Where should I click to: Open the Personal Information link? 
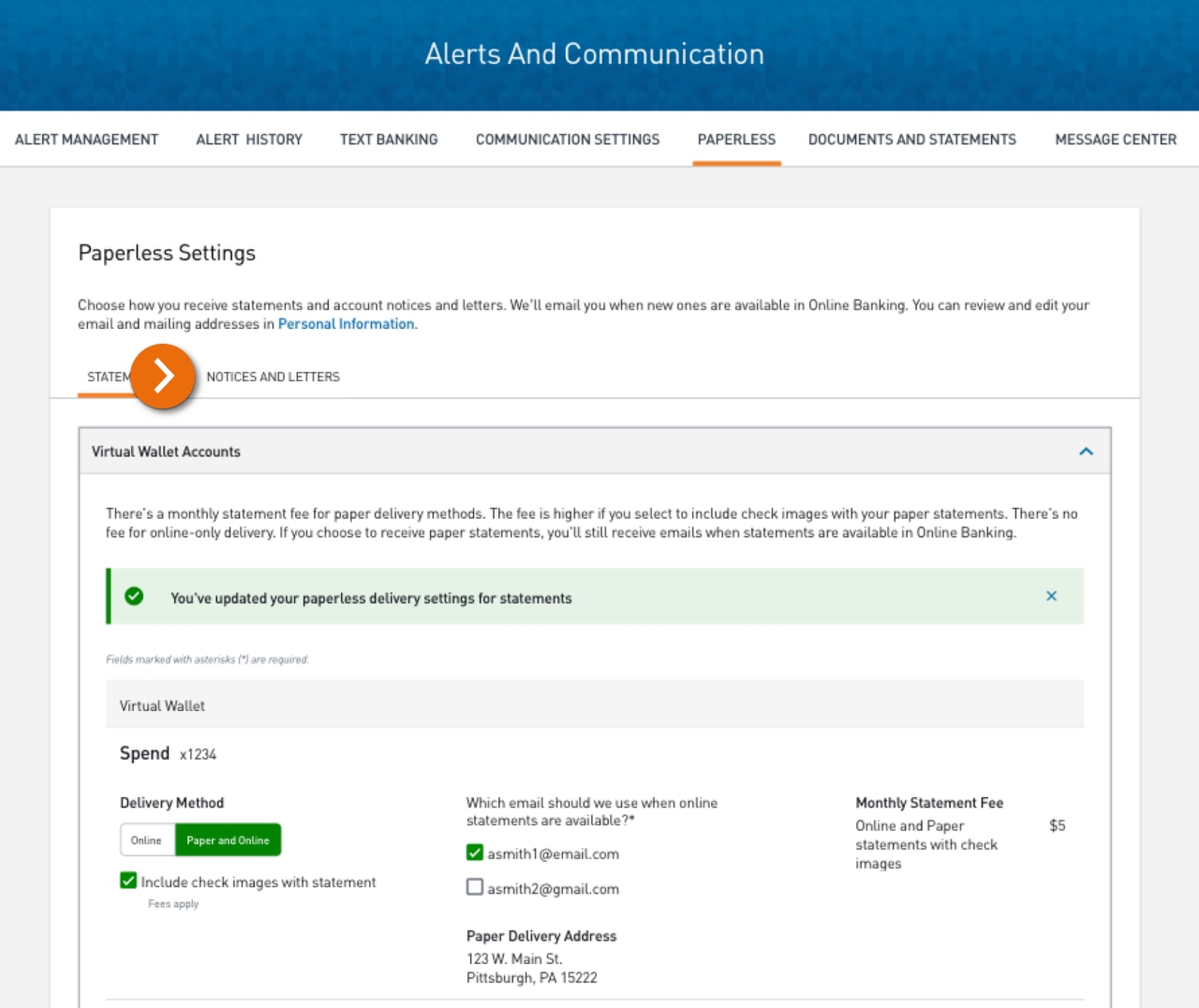click(345, 323)
